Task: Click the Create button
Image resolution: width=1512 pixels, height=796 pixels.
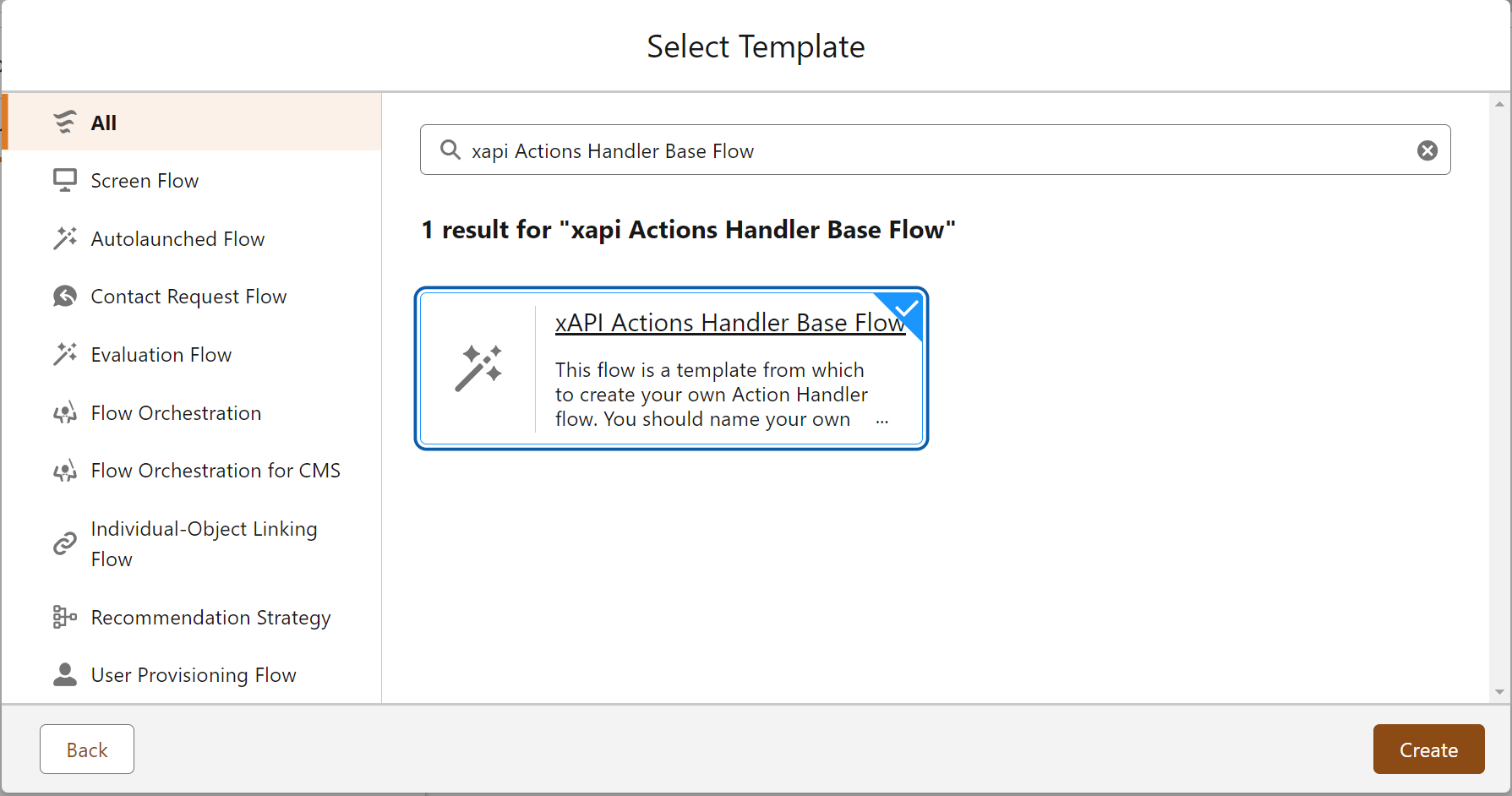Action: 1428,750
